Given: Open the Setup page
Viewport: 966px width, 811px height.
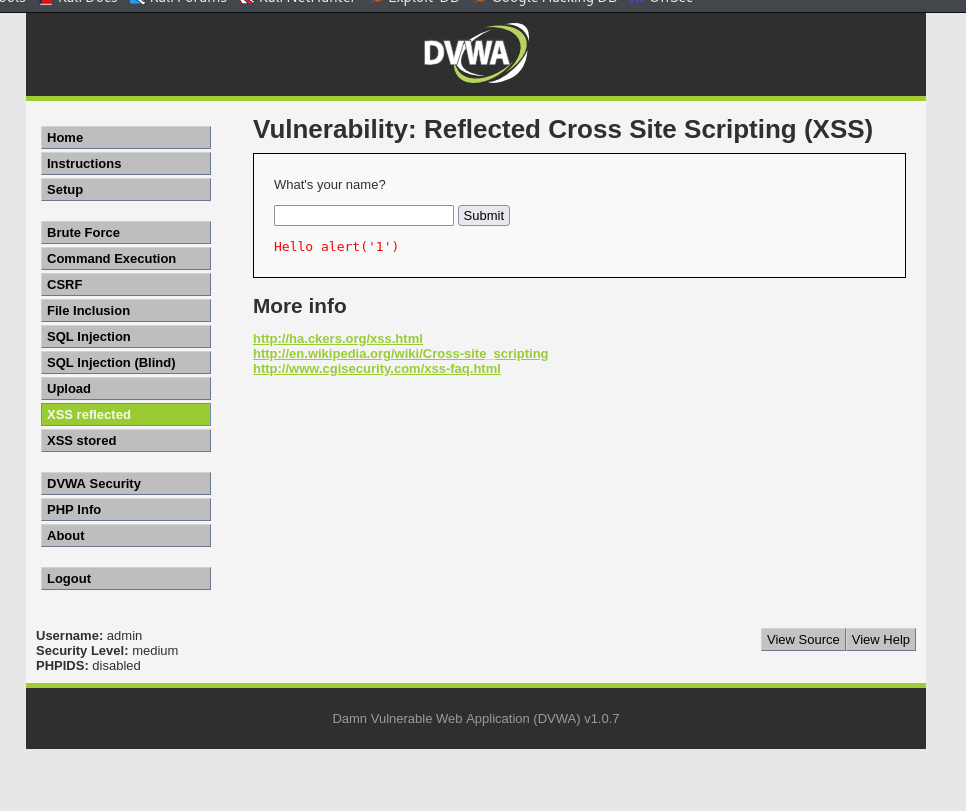Looking at the screenshot, I should [x=126, y=189].
